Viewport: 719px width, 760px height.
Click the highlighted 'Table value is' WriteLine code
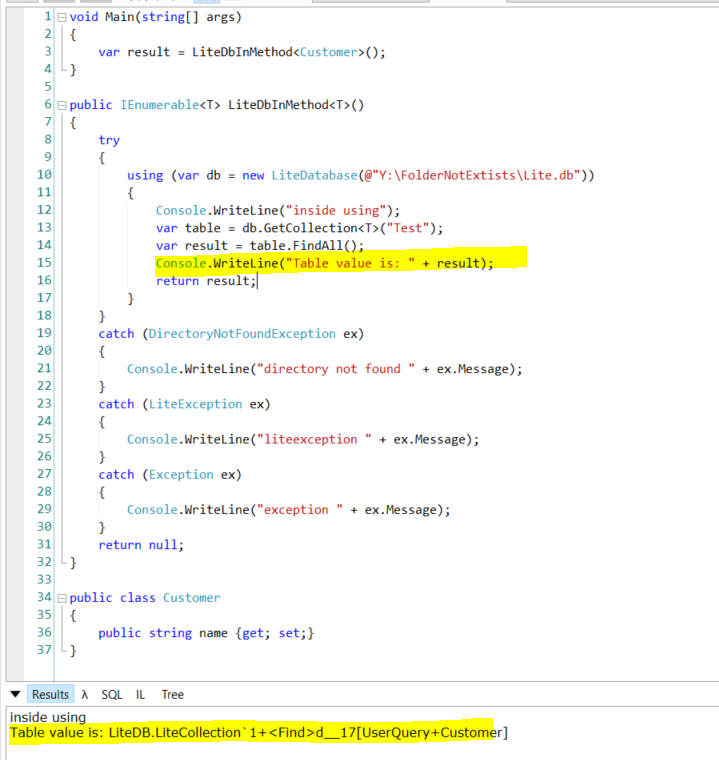coord(324,263)
